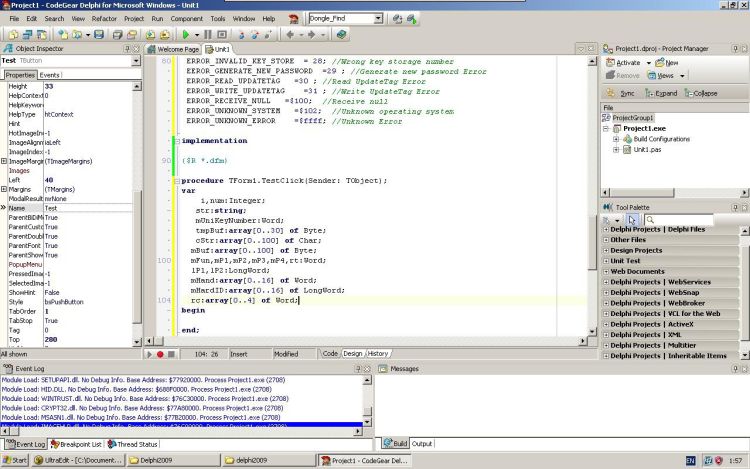Collapse the Project1.exe tree node
Screen dimensions: 750x469
tap(606, 129)
